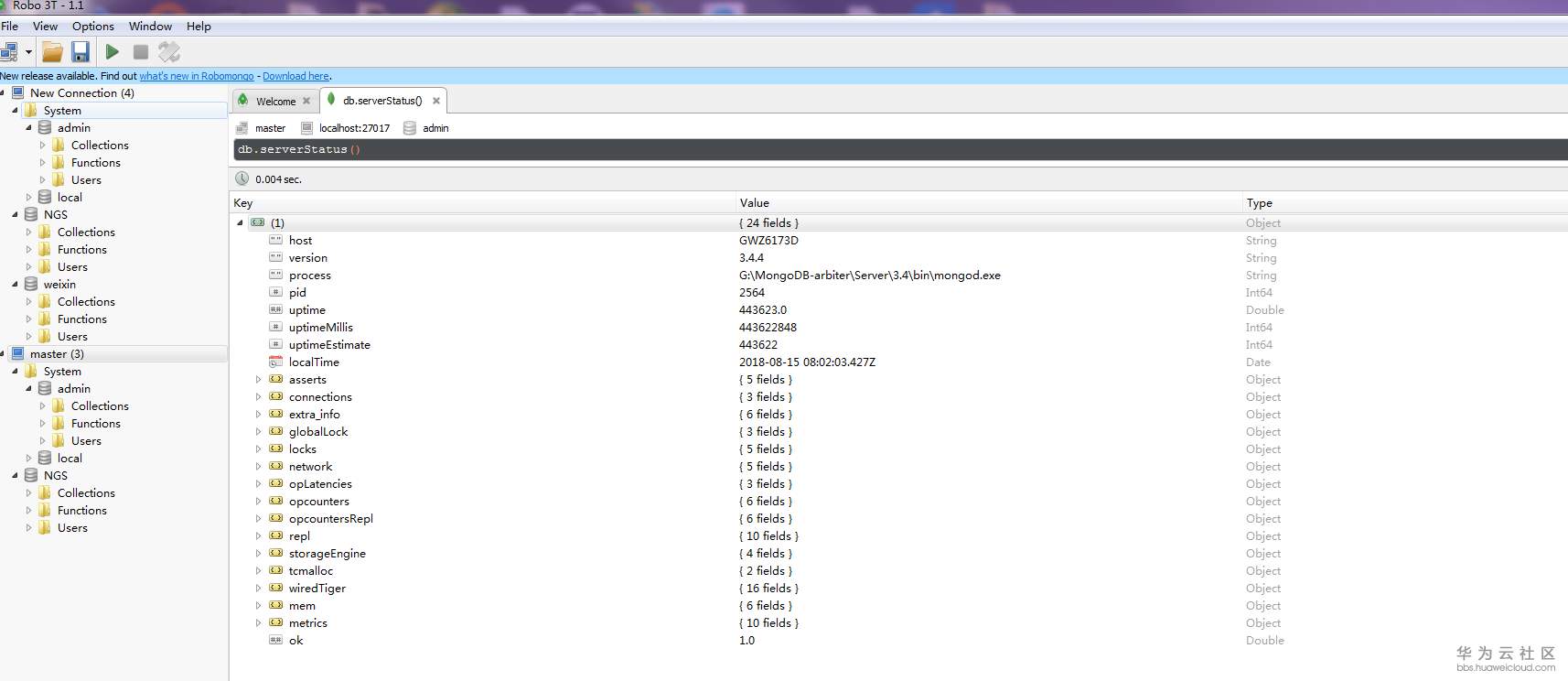Click the Key column header

483,202
